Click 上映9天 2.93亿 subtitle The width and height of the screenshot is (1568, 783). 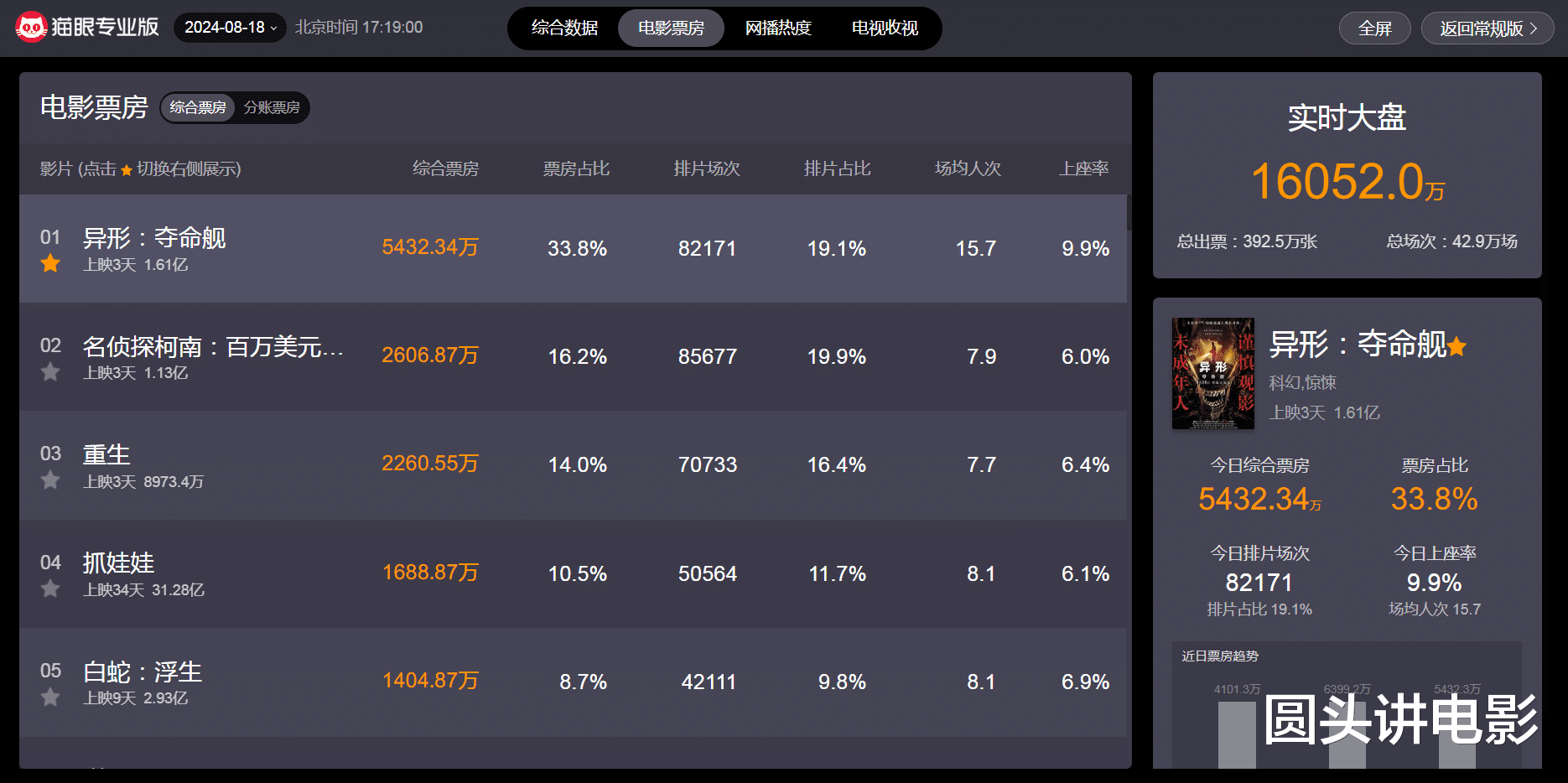(135, 698)
